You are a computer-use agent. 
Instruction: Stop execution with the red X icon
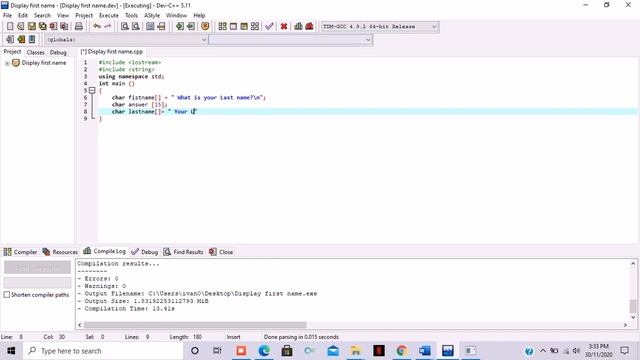coord(284,27)
